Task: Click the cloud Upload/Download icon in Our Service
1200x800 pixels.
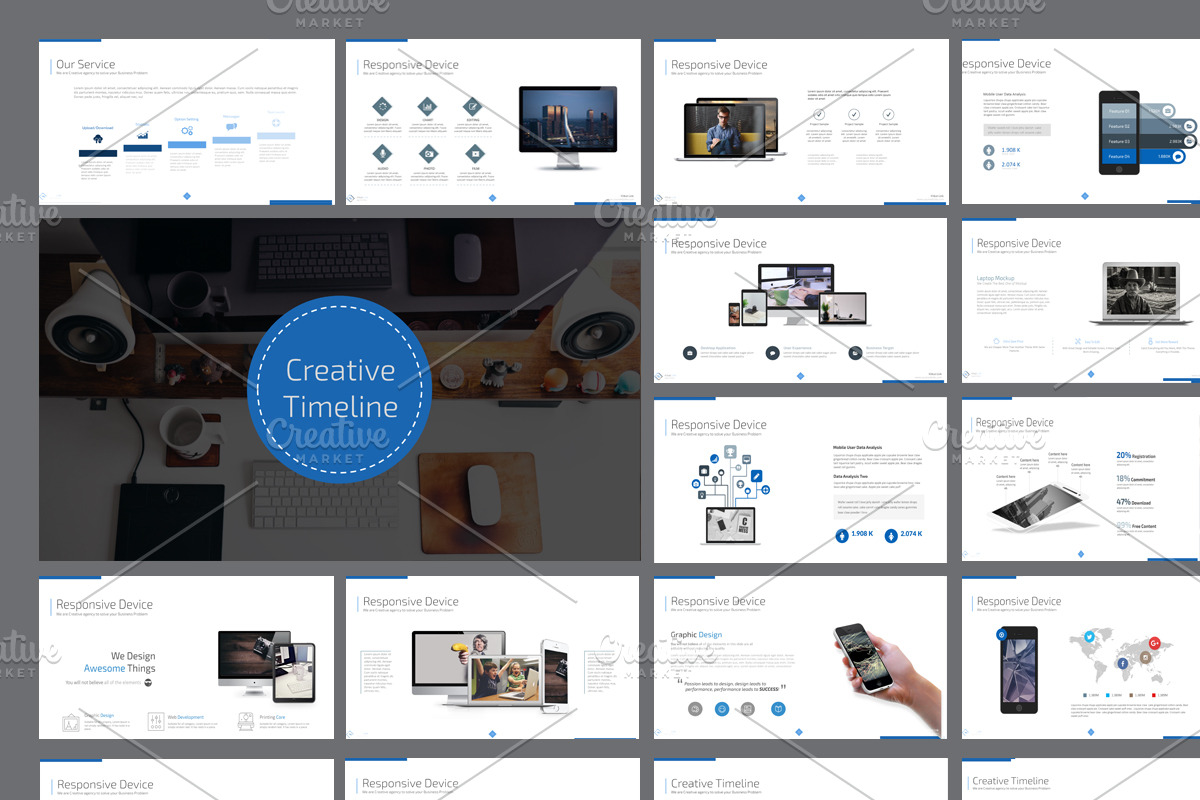Action: [97, 139]
